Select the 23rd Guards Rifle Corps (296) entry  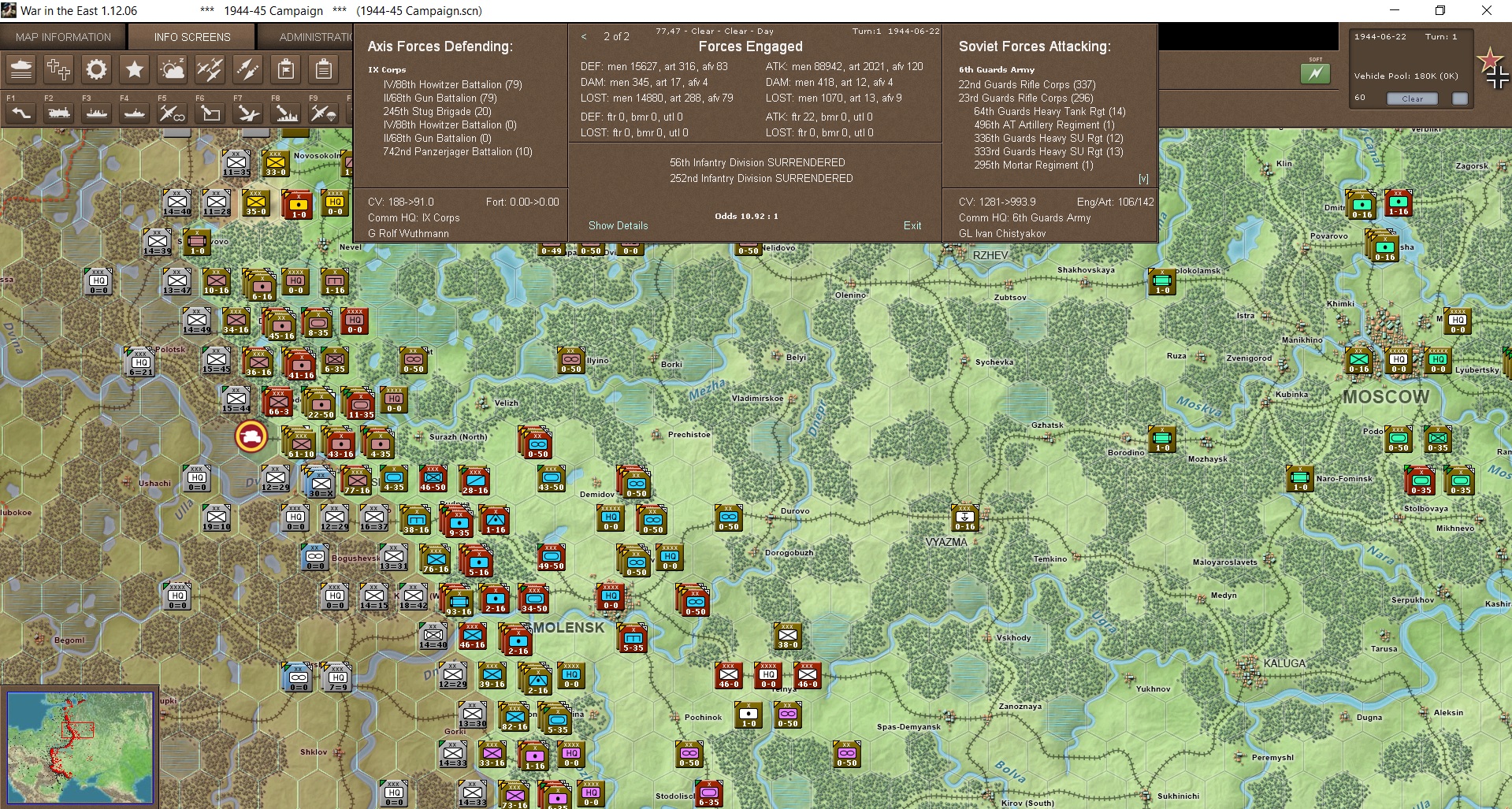pos(1026,98)
